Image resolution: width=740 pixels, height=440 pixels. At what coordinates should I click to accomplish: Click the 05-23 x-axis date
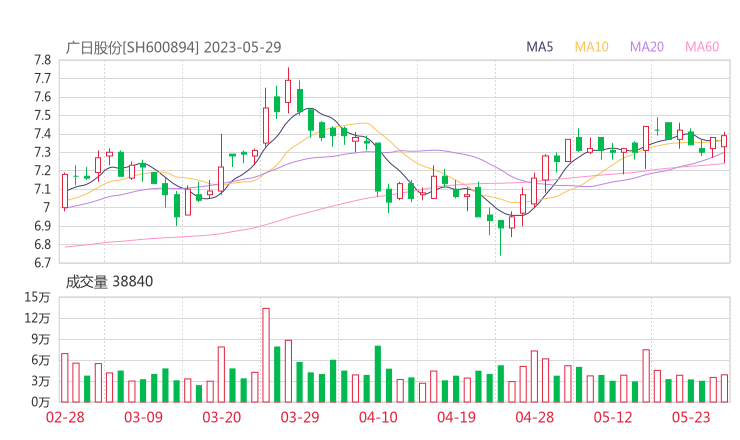[x=690, y=417]
